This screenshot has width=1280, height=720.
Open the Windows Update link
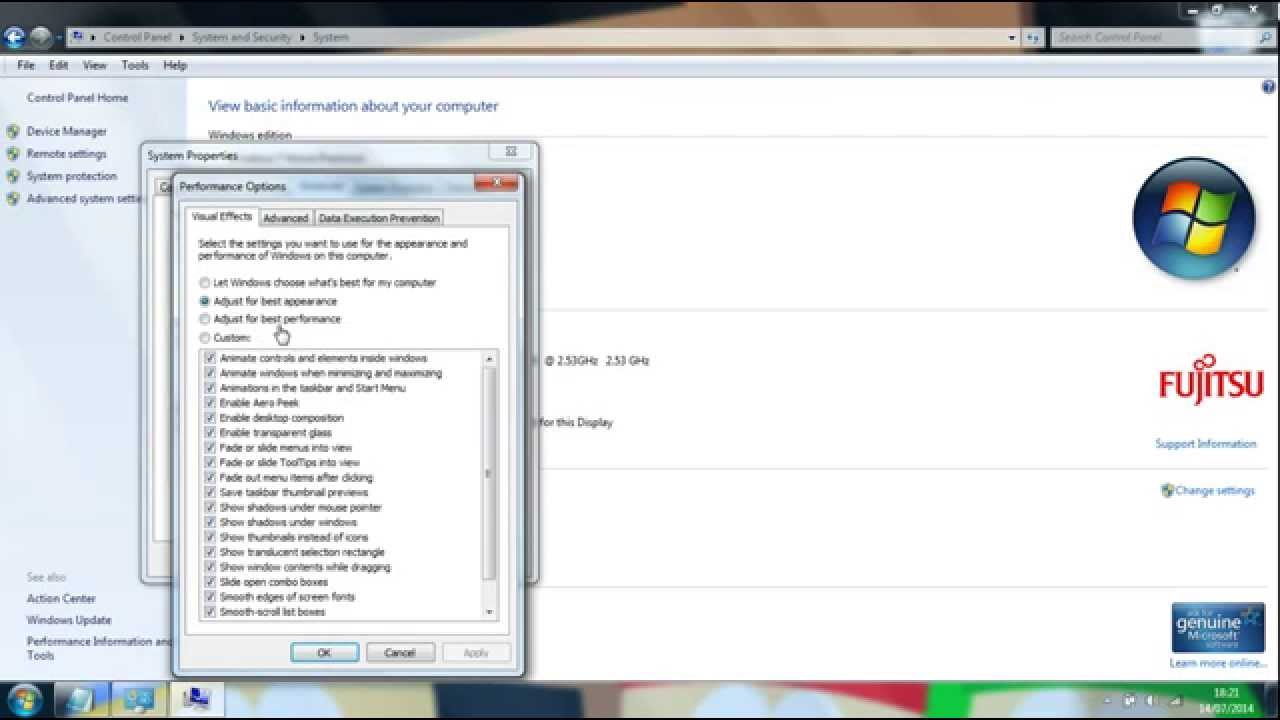(x=69, y=620)
